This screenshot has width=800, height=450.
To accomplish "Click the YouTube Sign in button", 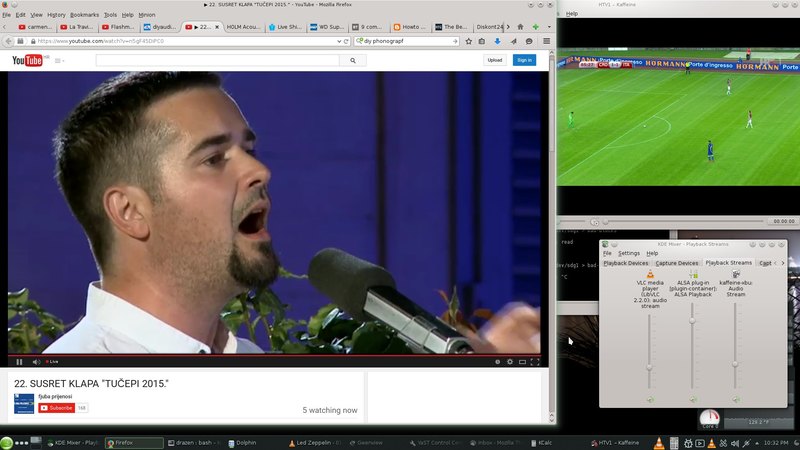I will [524, 60].
